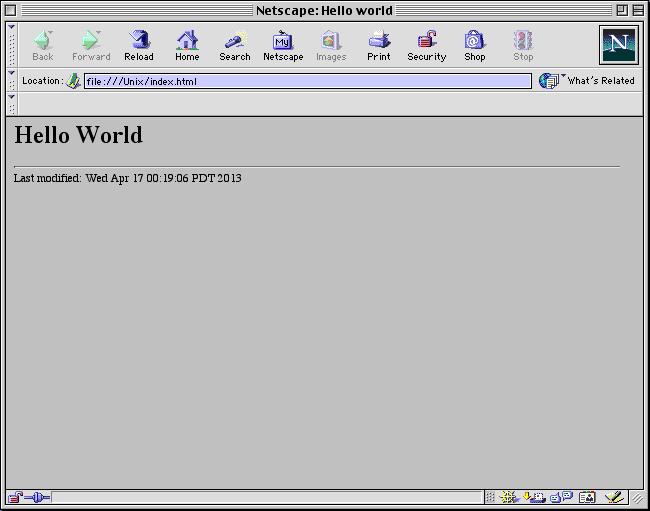Go back with the Back toolbar button
The height and width of the screenshot is (511, 650).
click(x=43, y=46)
